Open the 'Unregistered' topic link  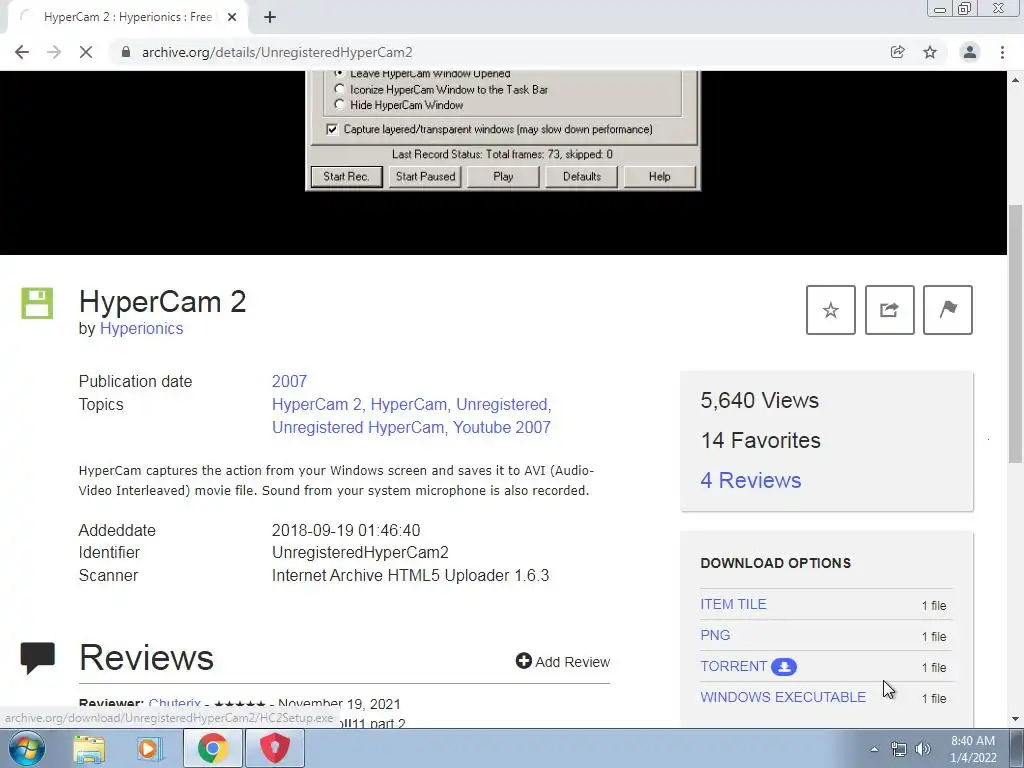click(503, 404)
